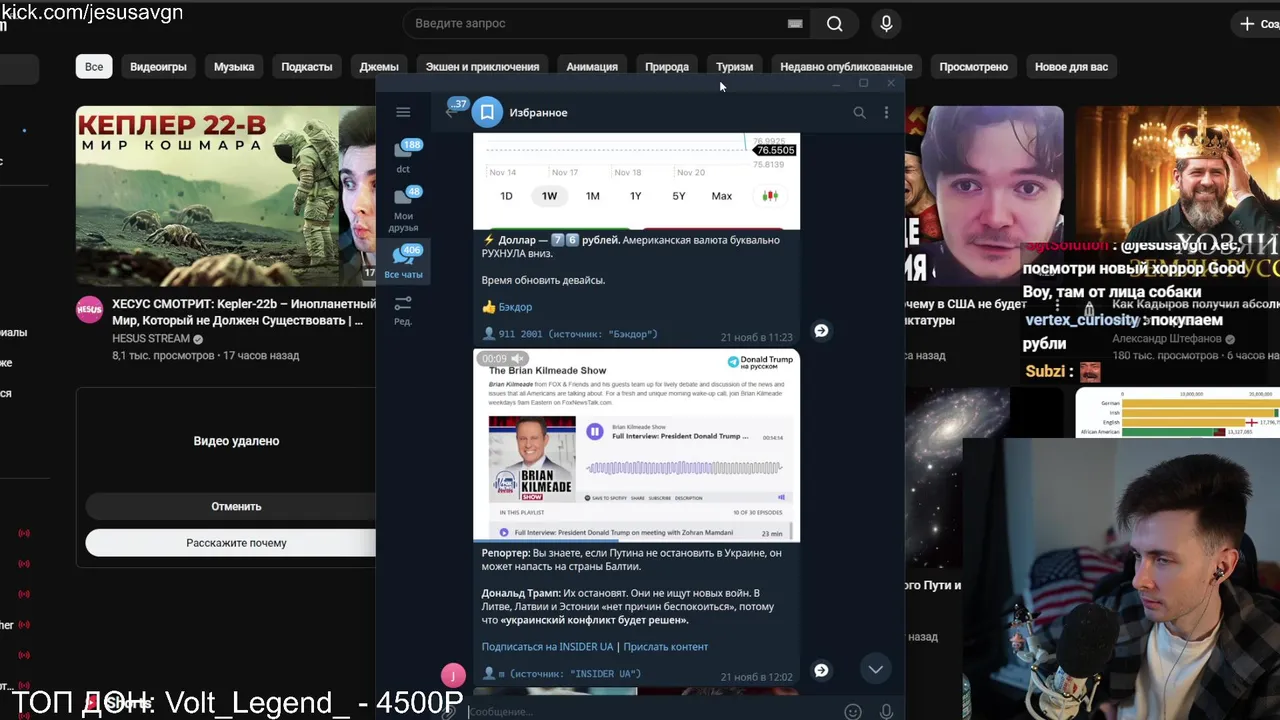
Task: Select 1M chart range
Action: click(592, 196)
